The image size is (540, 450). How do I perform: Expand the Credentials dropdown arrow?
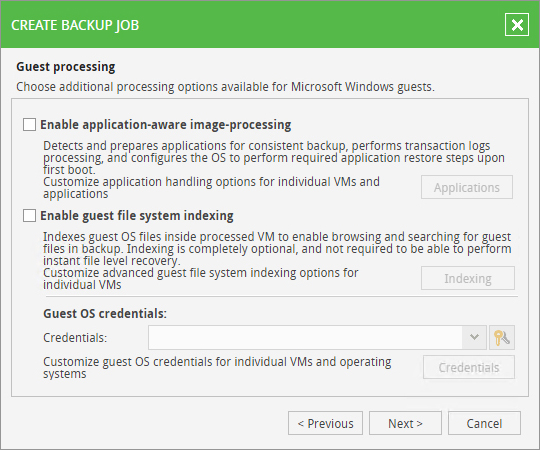pos(474,337)
